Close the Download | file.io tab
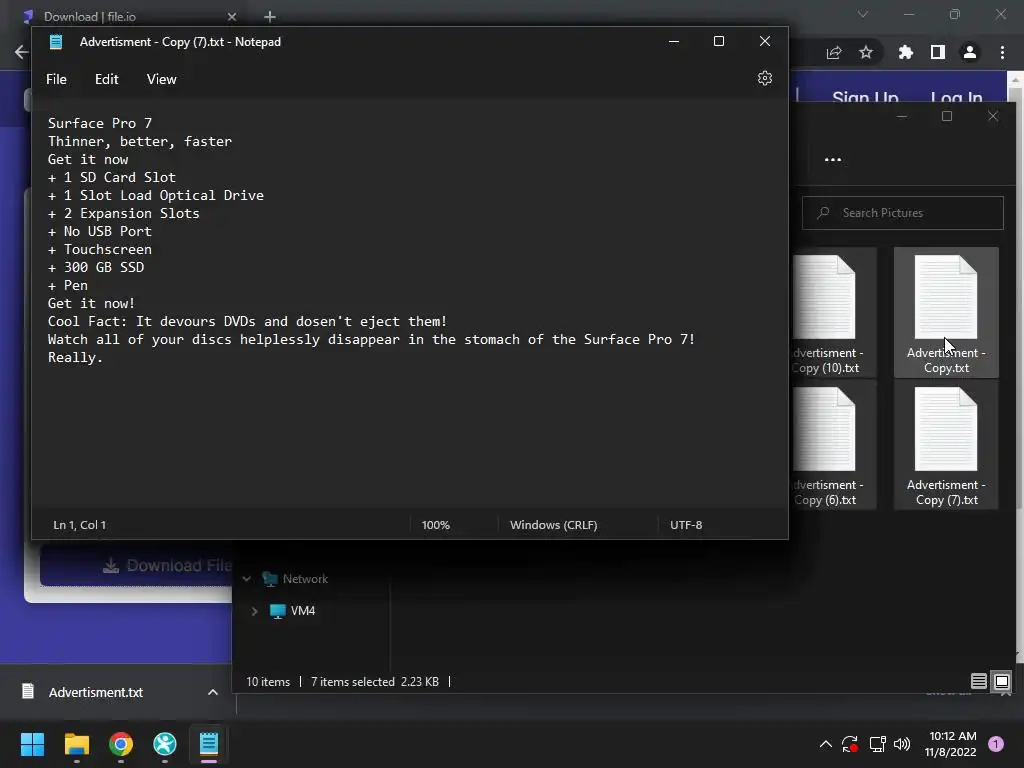1024x768 pixels. [232, 16]
